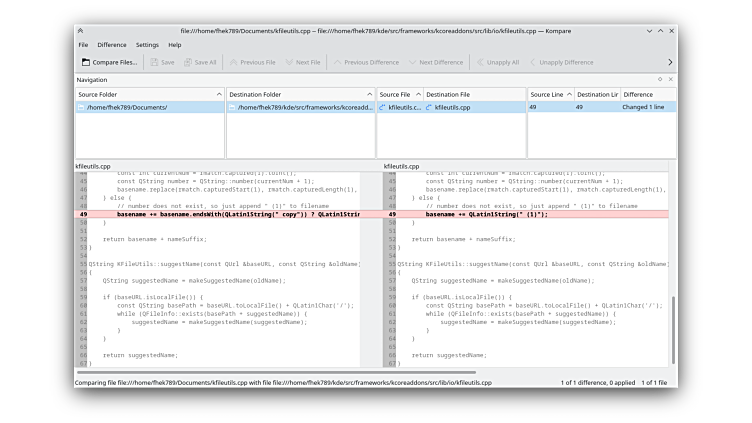Image resolution: width=752 pixels, height=423 pixels.
Task: Open the Settings menu
Action: pyautogui.click(x=147, y=45)
